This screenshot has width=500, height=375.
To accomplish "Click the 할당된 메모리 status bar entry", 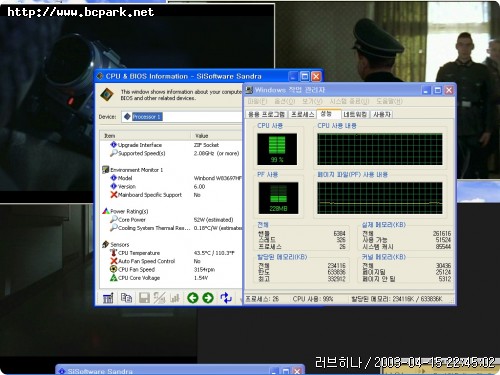I will [x=397, y=299].
